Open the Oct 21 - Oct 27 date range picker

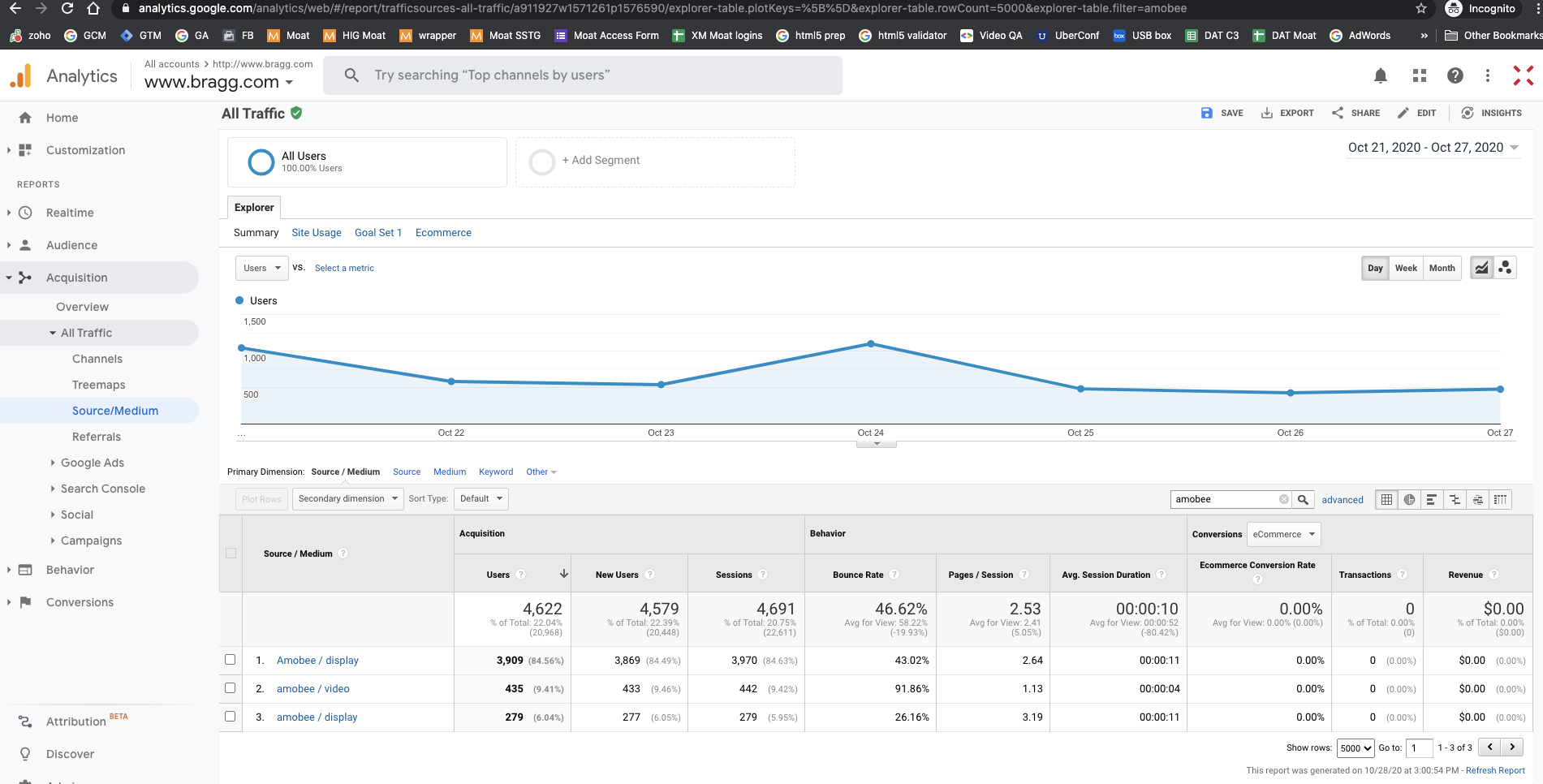click(1433, 148)
